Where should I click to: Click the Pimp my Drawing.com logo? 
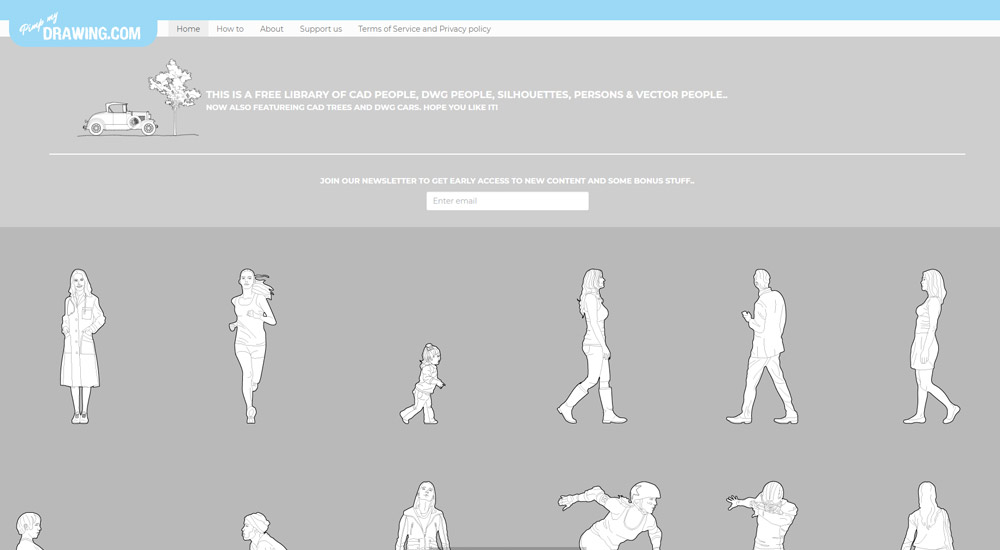click(83, 29)
